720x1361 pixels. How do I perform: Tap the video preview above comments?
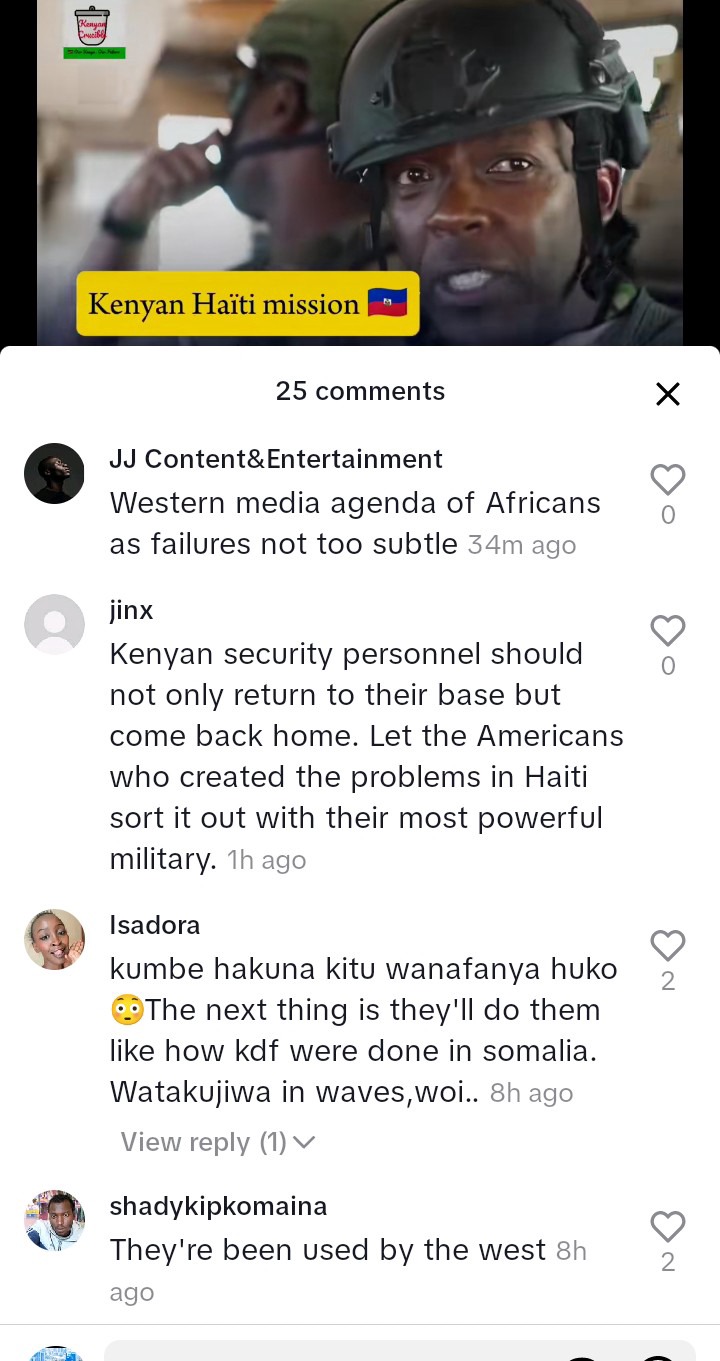360,173
